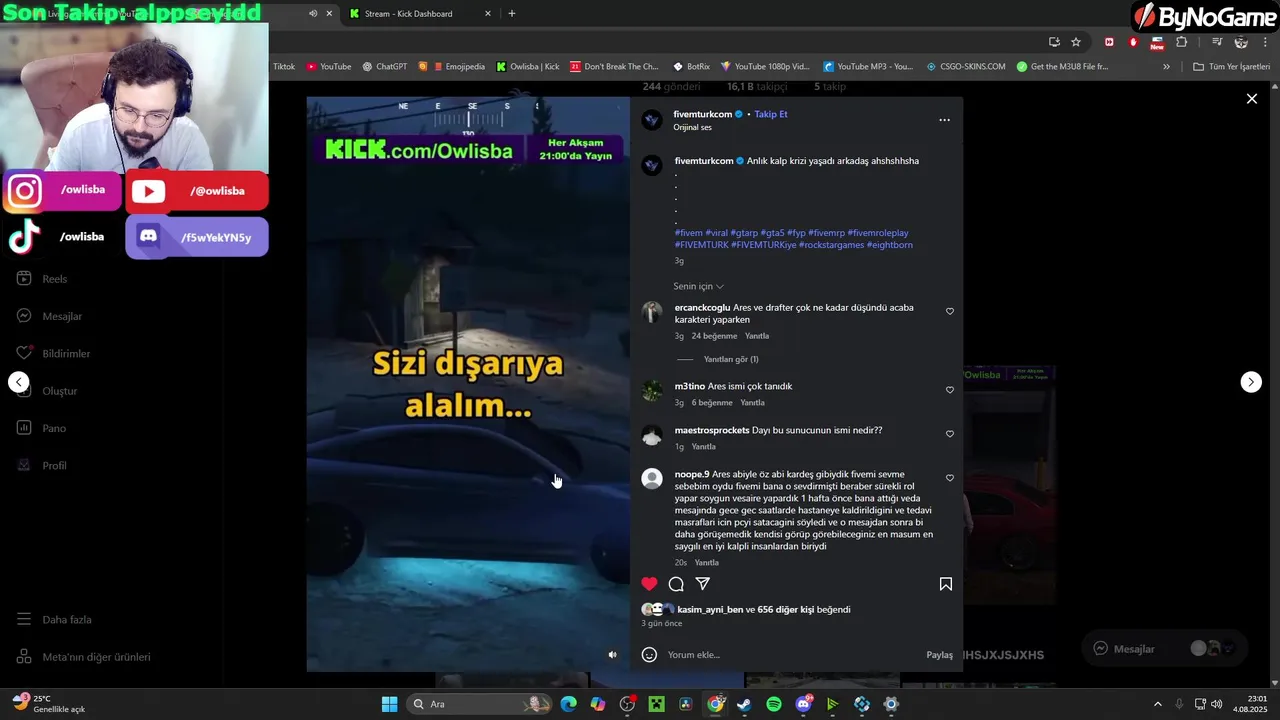View the 656 diğer kişi likes list

point(786,609)
